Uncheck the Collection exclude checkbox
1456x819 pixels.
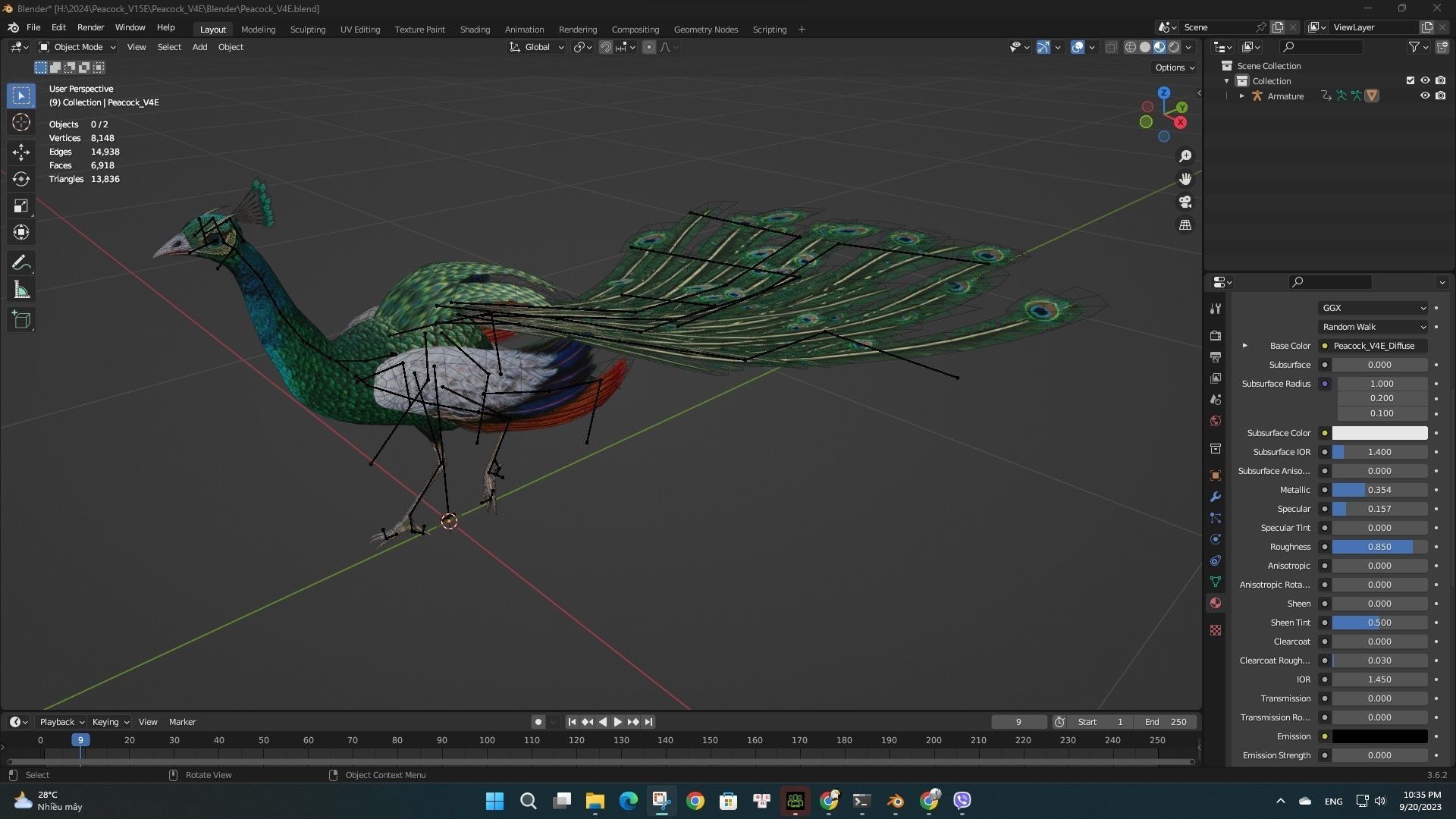coord(1410,80)
